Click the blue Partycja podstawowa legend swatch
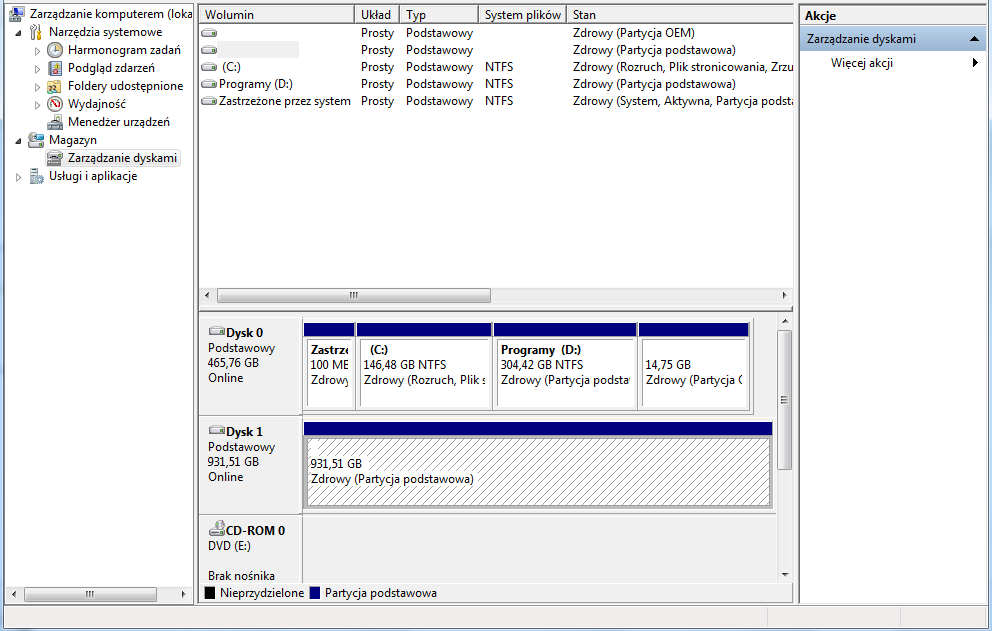This screenshot has width=992, height=631. 316,593
